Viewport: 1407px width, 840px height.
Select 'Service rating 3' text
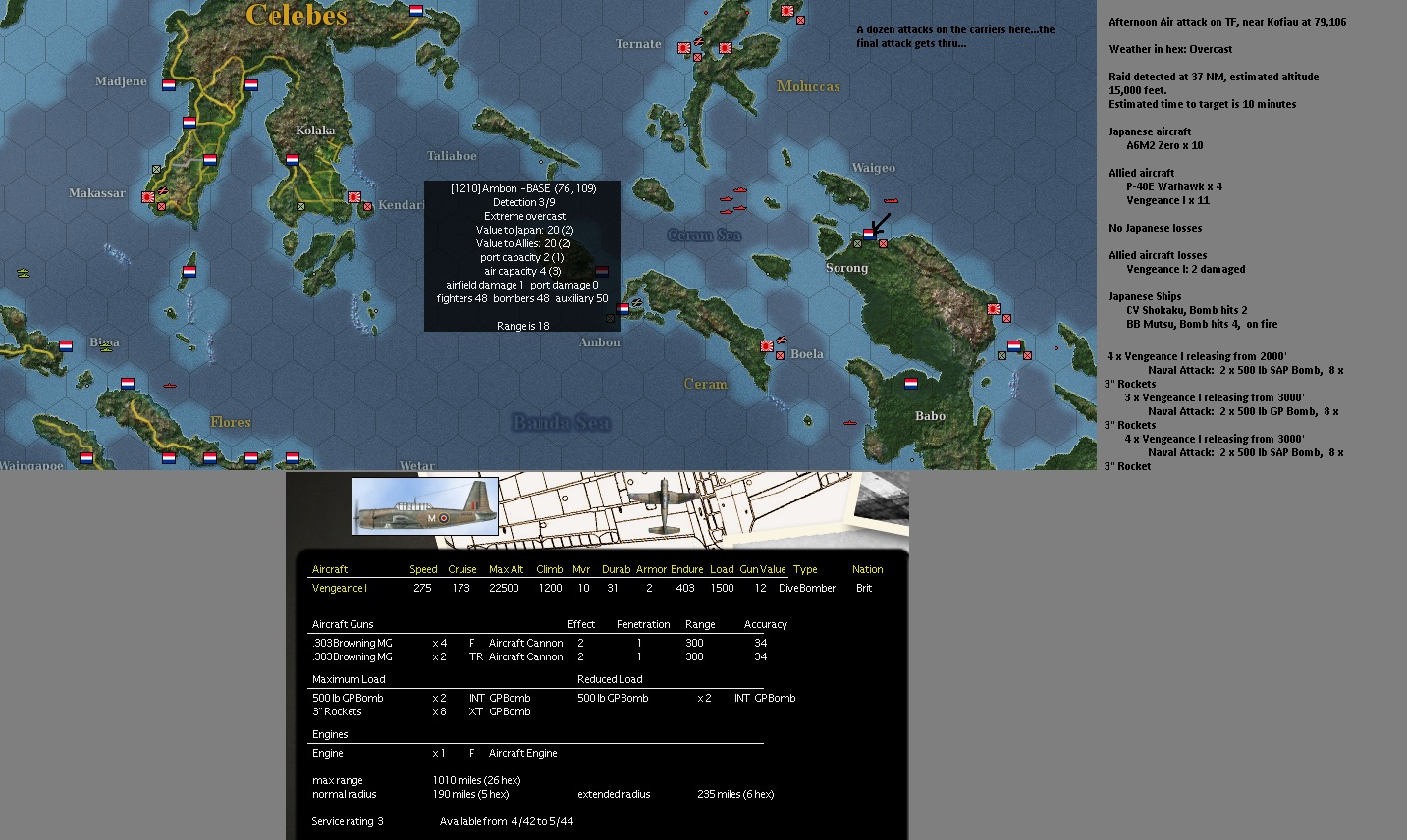348,821
